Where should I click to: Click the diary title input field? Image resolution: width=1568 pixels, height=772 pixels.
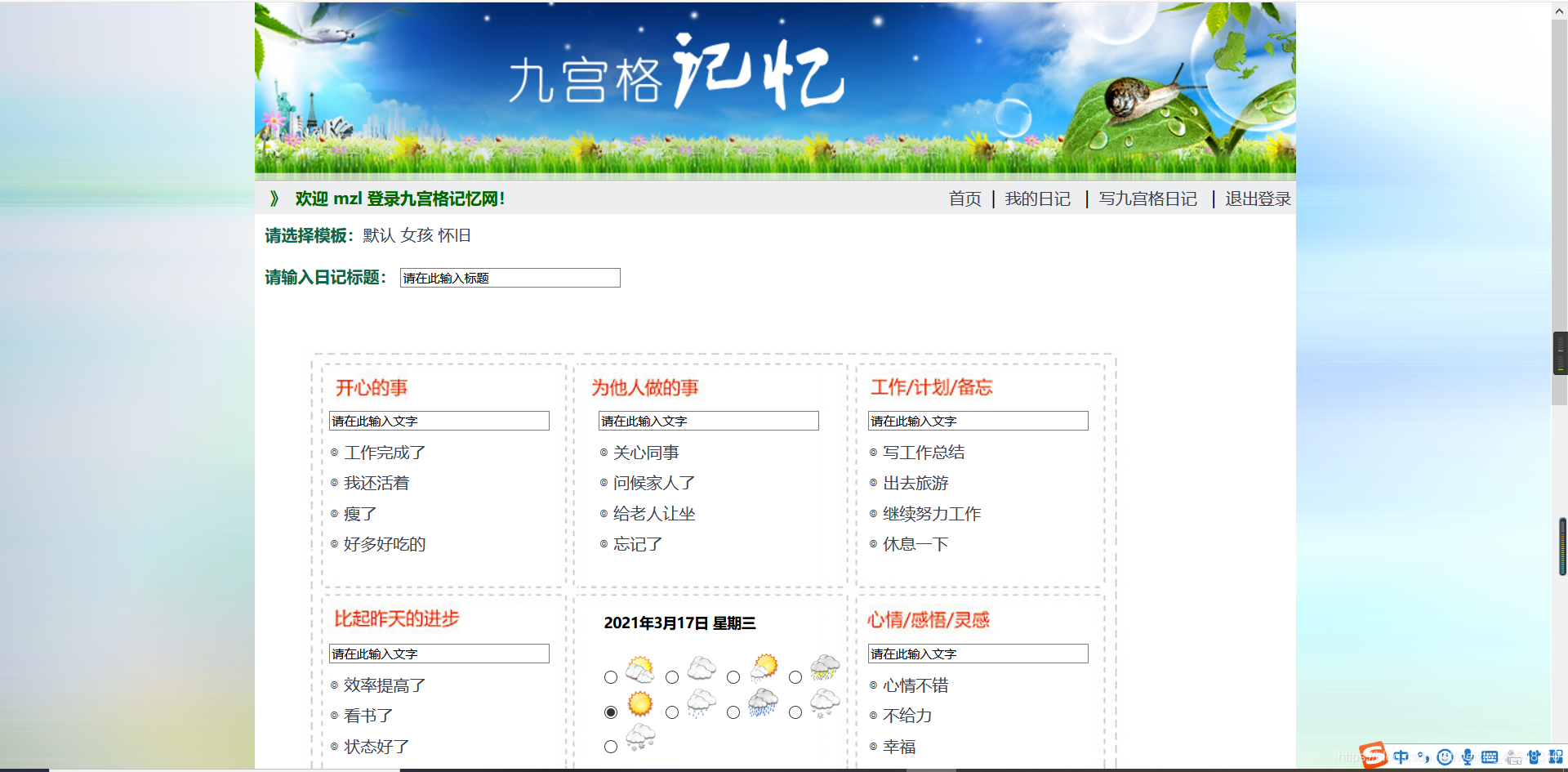click(x=510, y=278)
